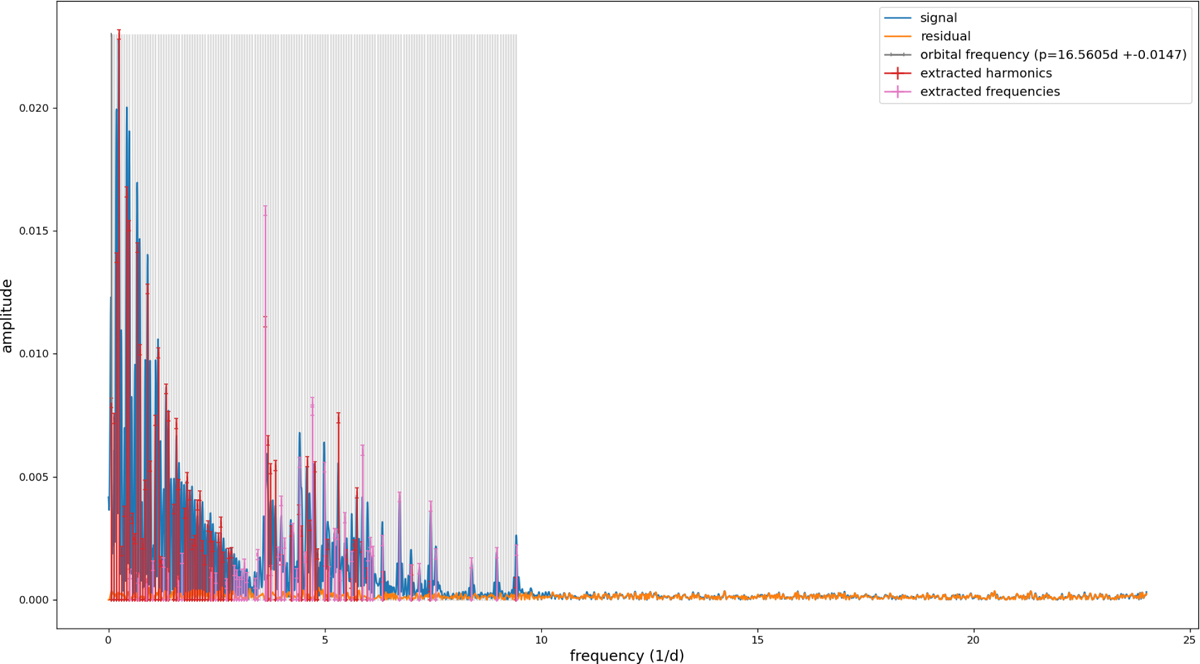Click the gray orbital frequency legend marker

[x=898, y=55]
